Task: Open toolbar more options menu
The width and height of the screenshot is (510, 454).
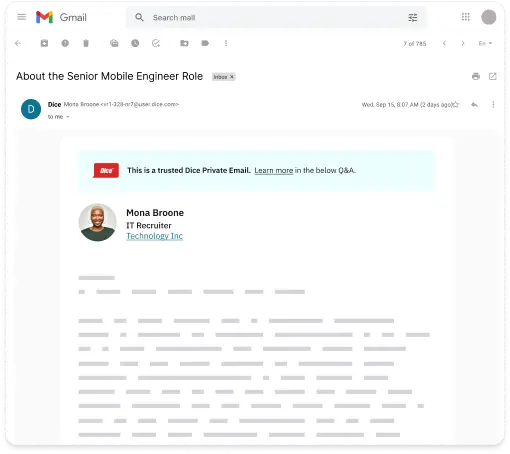Action: pyautogui.click(x=226, y=43)
